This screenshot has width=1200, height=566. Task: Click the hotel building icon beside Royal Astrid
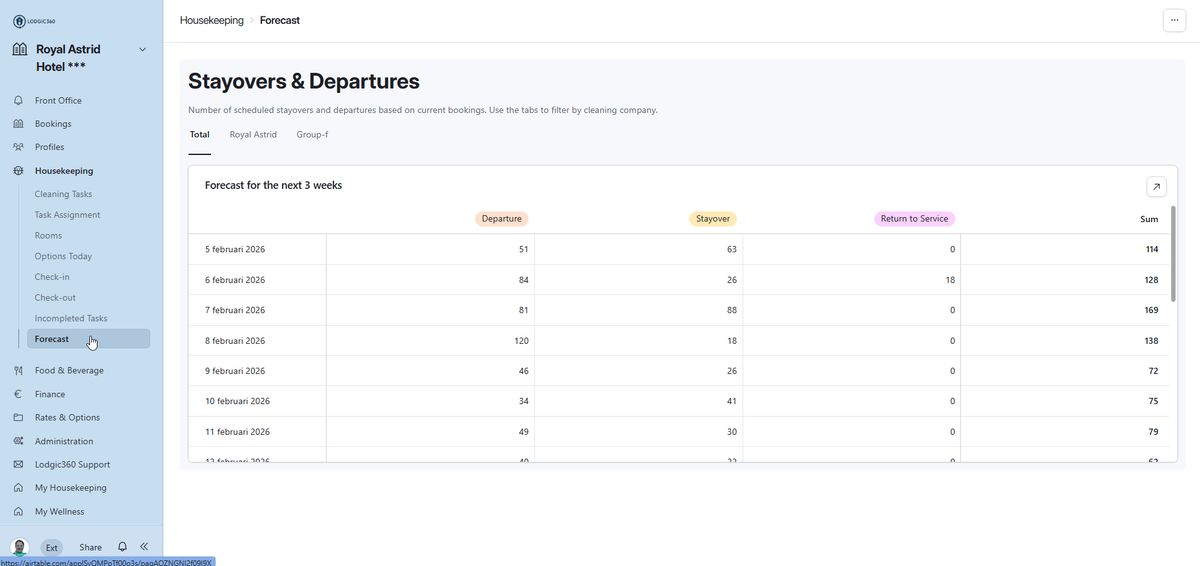[x=20, y=49]
